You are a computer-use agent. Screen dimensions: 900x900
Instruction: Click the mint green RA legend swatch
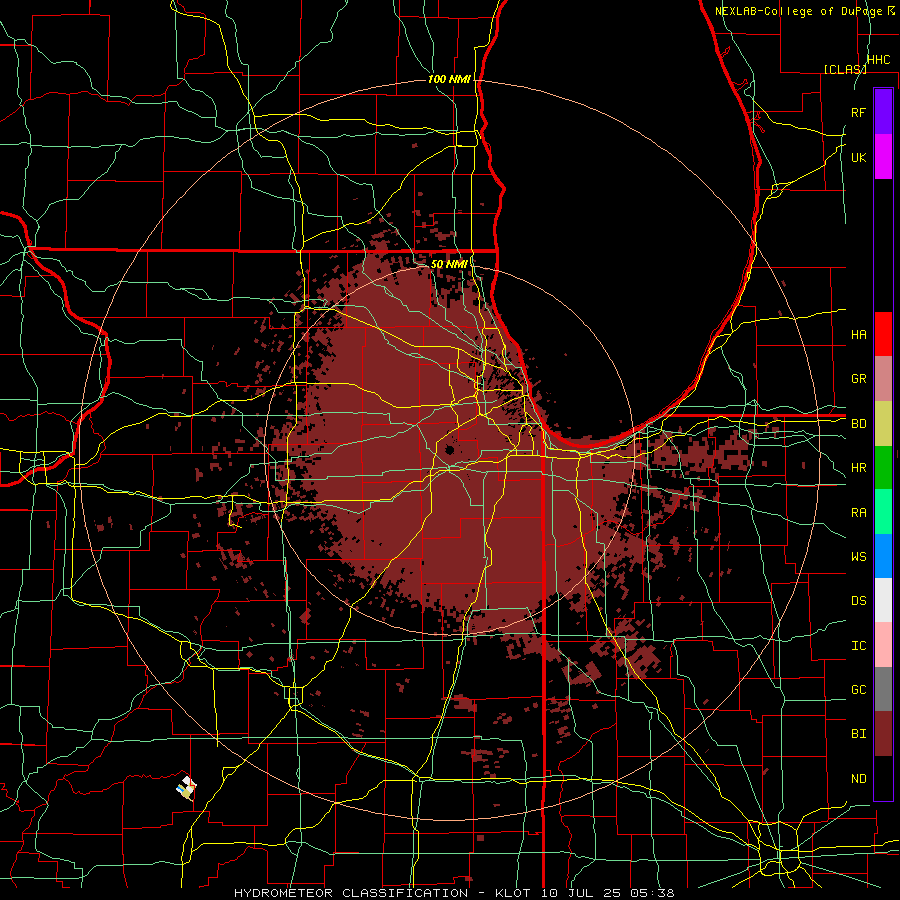pyautogui.click(x=883, y=512)
